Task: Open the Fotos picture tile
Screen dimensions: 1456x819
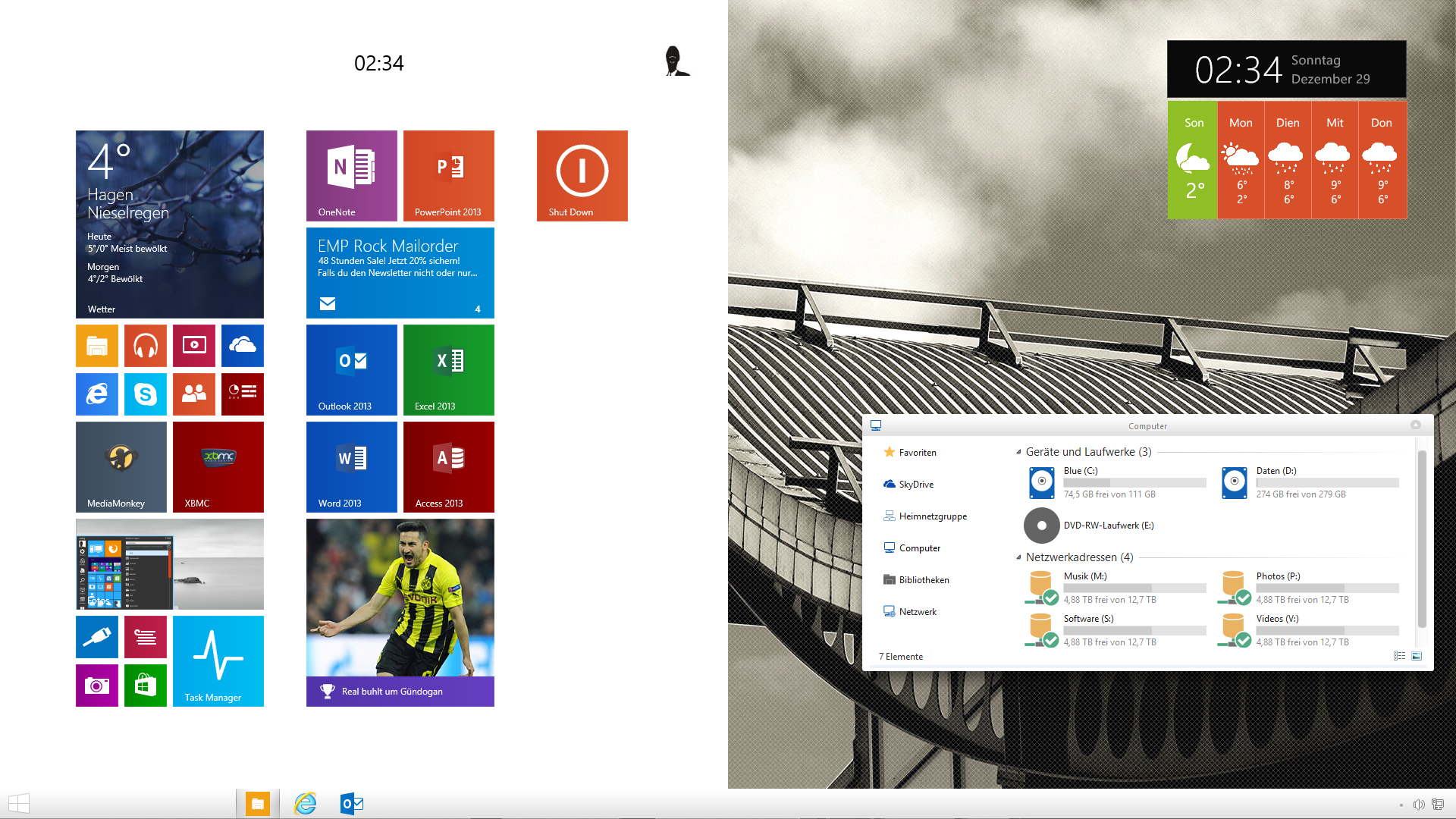Action: pyautogui.click(x=169, y=563)
